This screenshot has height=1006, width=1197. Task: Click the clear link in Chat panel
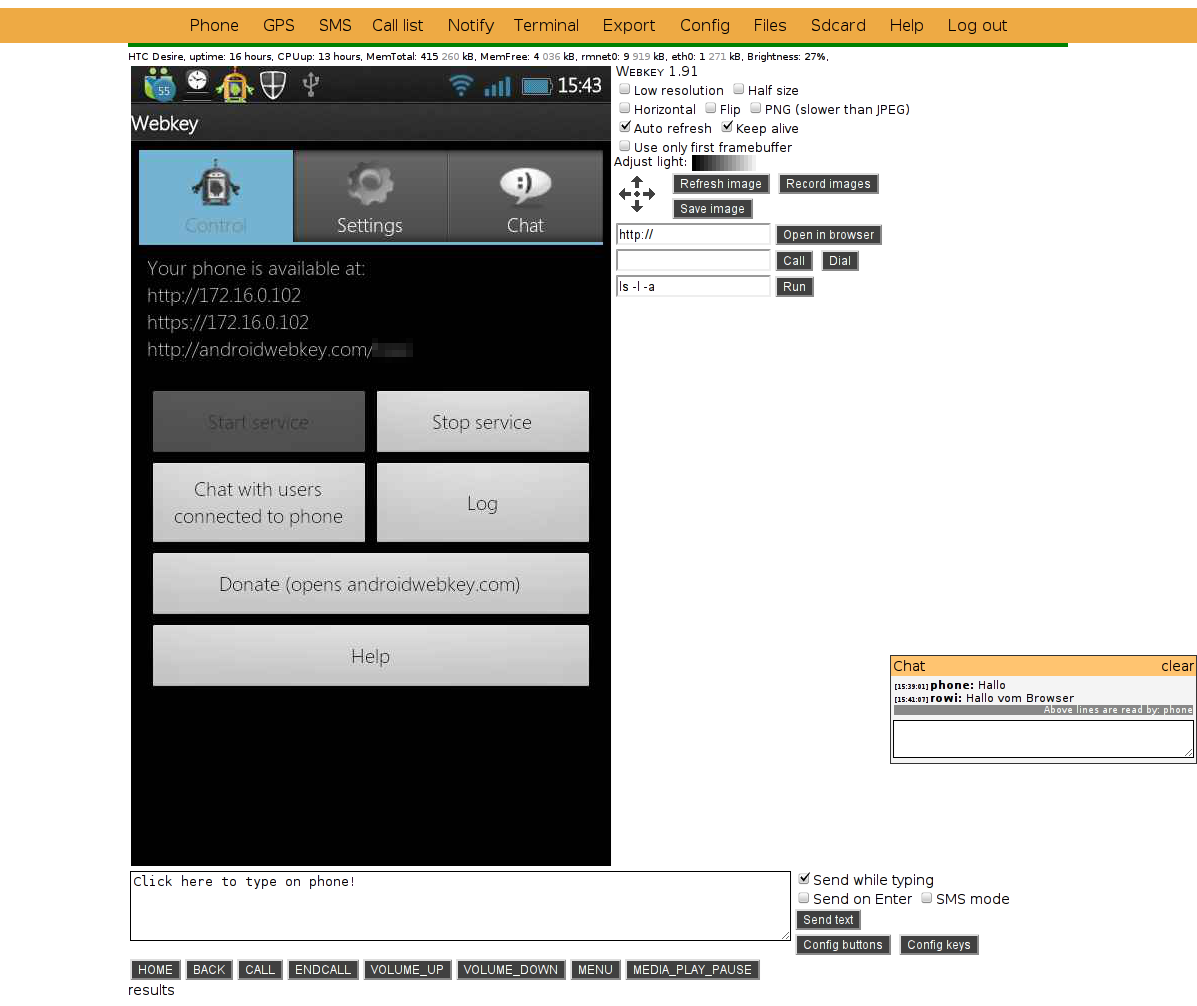[1177, 666]
